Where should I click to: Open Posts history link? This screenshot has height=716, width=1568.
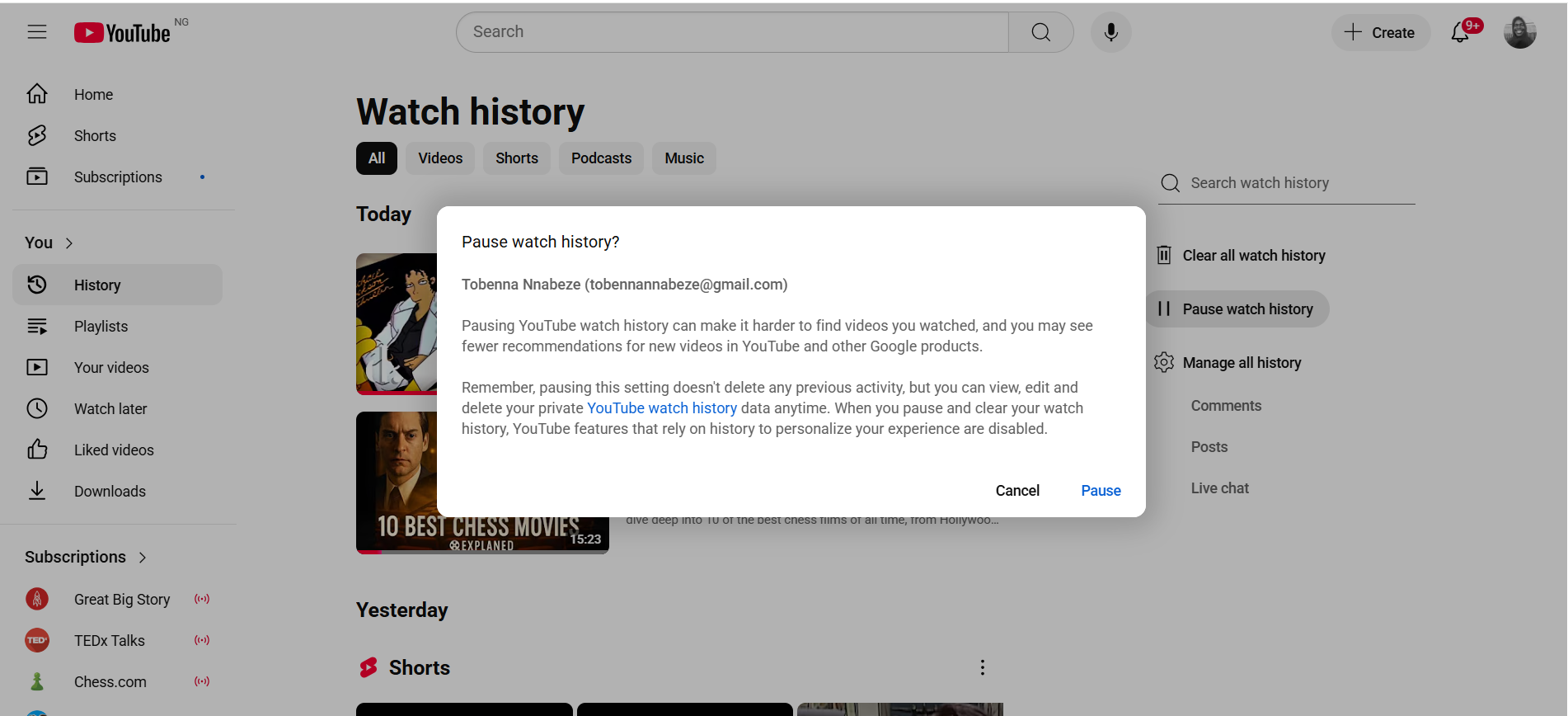coord(1209,447)
